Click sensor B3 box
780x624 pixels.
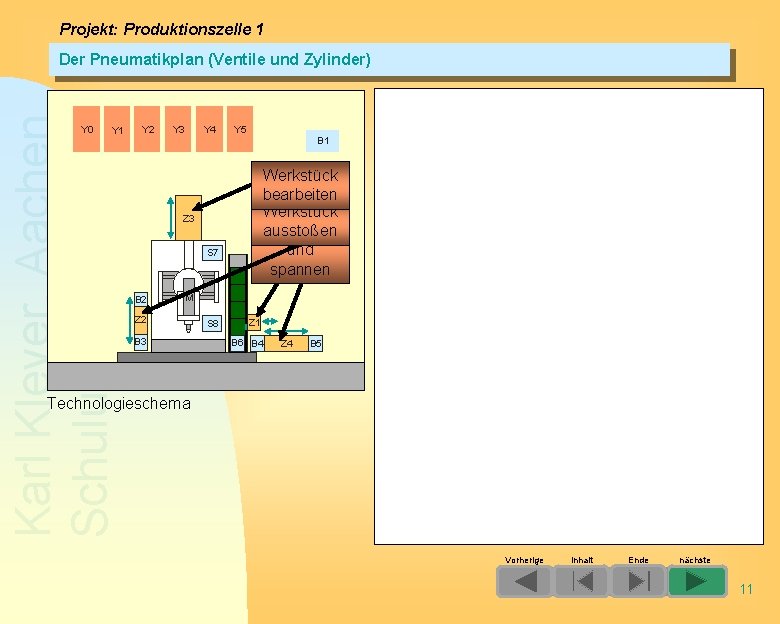141,342
